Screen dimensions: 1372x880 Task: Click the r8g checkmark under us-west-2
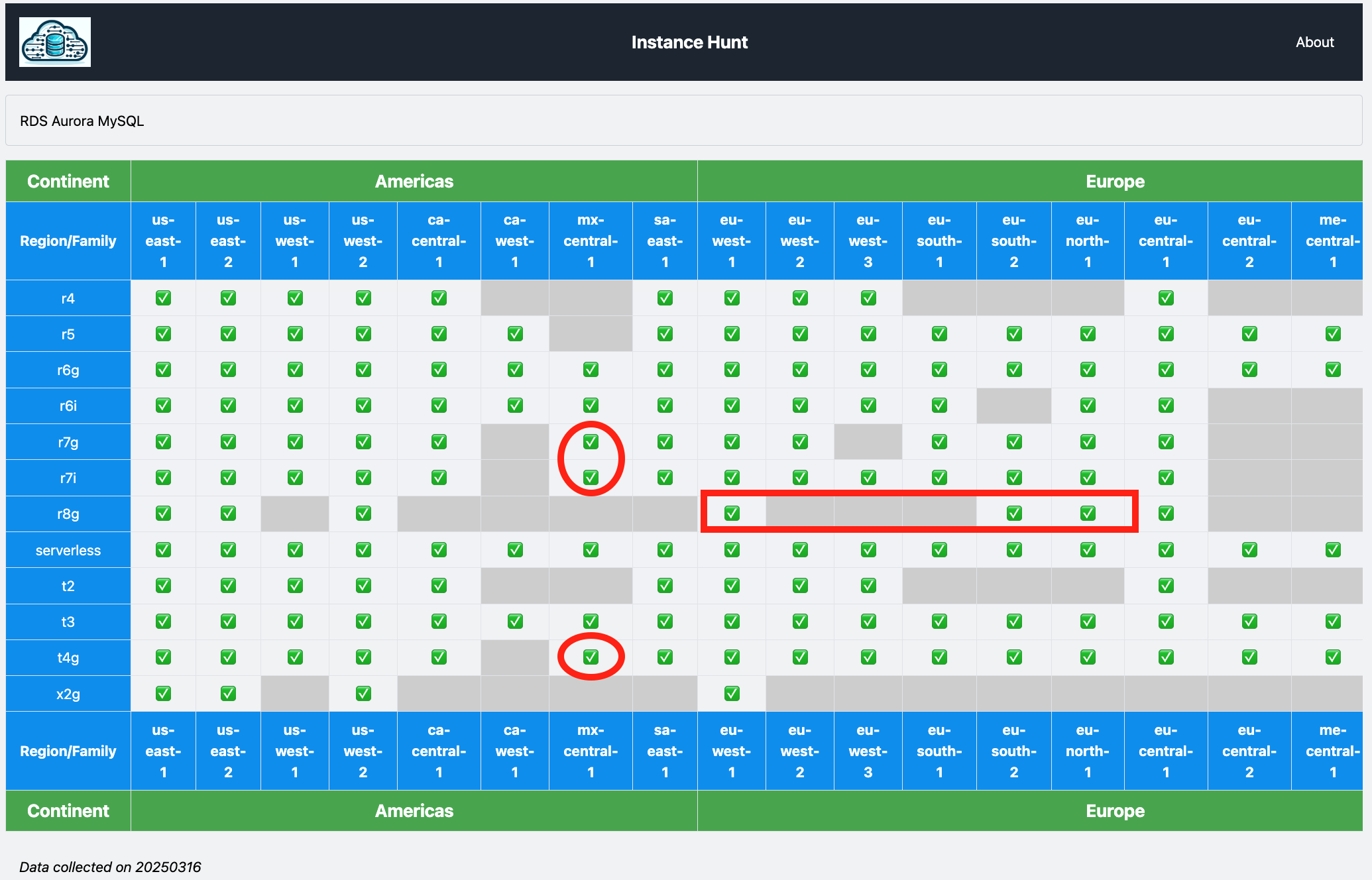point(363,513)
